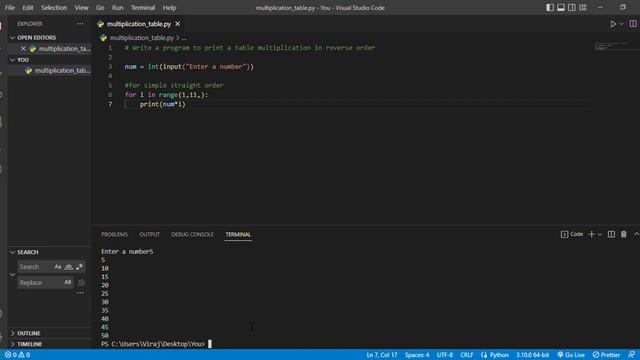Maximize panel with the chevron-up icon

[636, 234]
